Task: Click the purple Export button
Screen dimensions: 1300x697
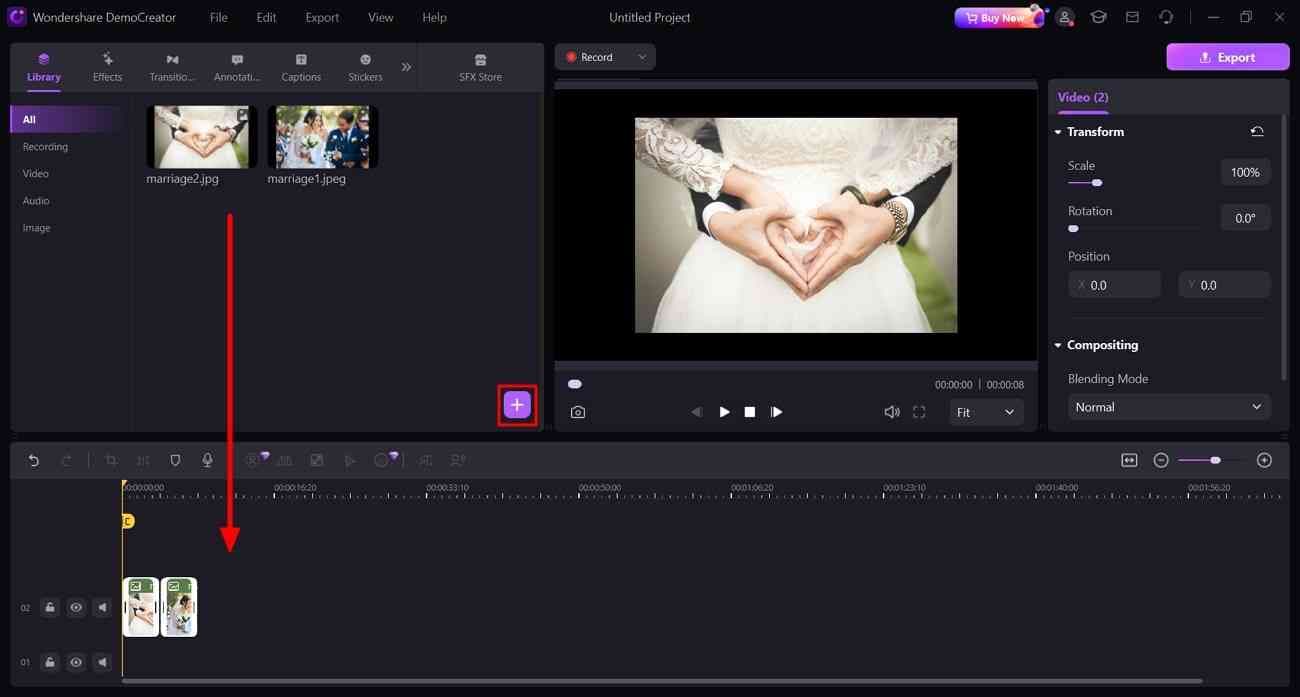Action: (1227, 57)
